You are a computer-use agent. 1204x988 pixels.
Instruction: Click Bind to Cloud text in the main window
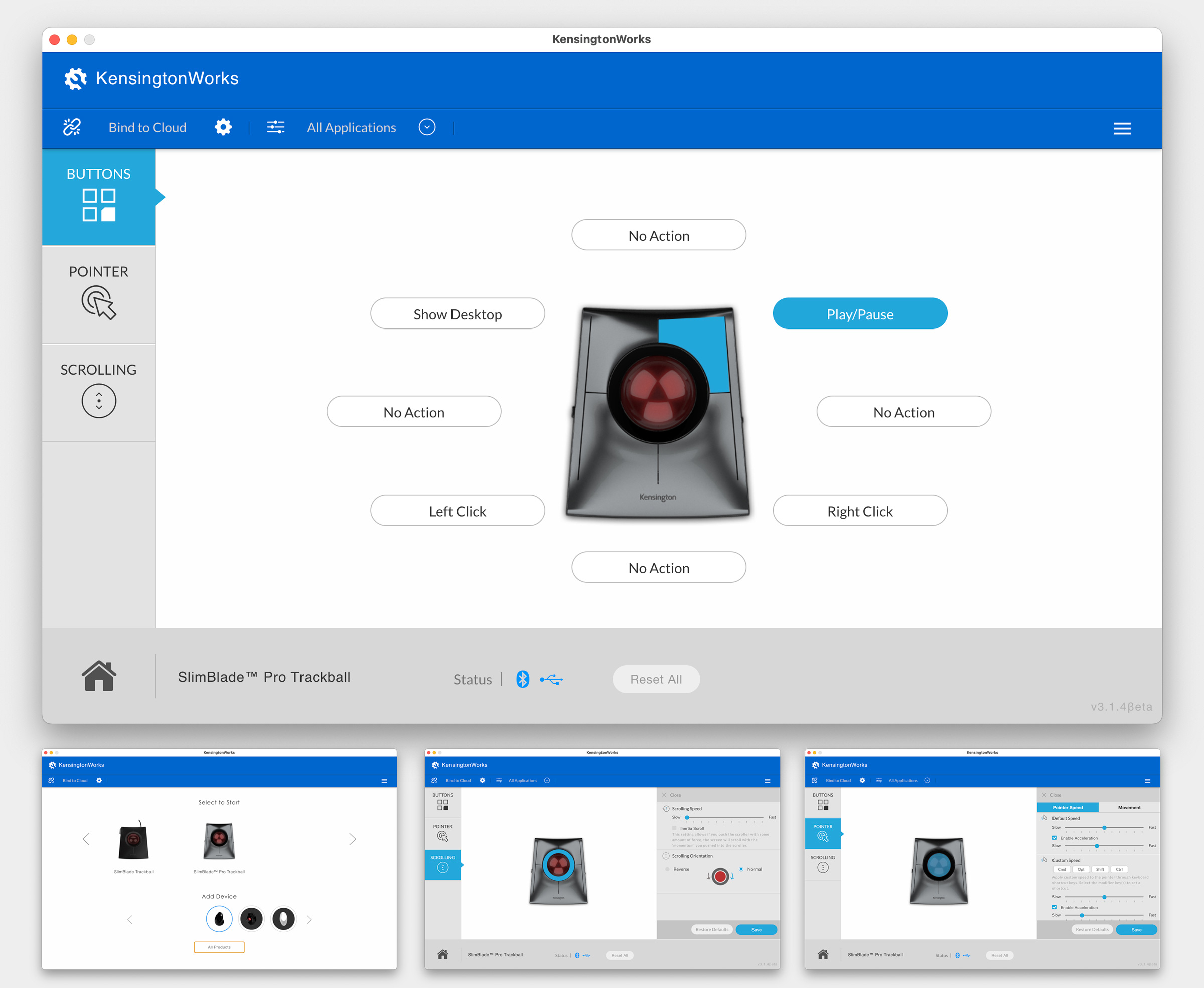147,127
